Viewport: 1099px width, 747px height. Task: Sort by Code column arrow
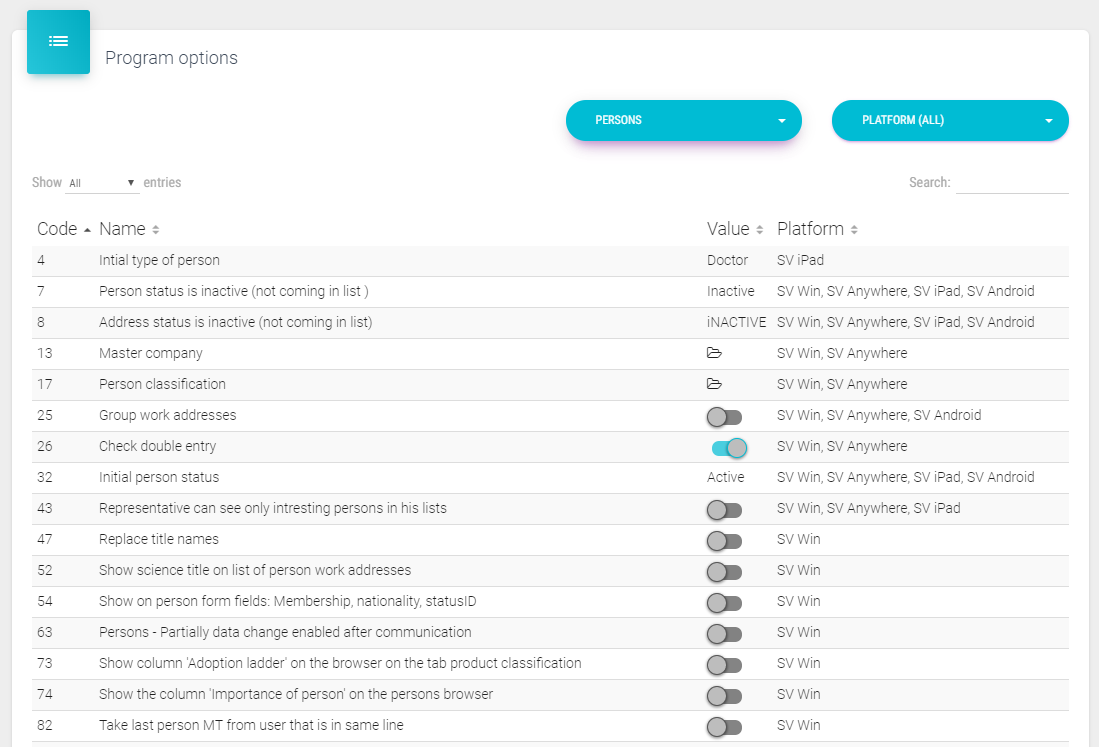88,230
